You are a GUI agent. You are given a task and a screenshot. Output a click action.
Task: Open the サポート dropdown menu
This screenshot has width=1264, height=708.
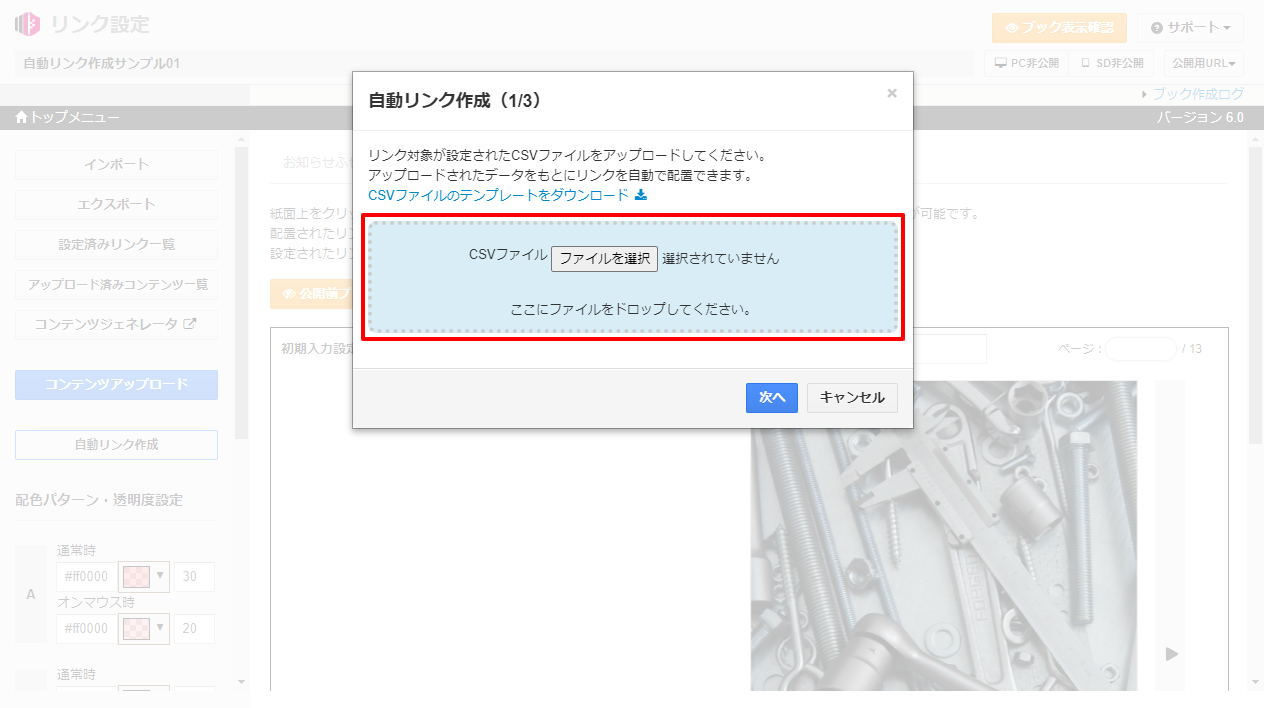coord(1190,28)
